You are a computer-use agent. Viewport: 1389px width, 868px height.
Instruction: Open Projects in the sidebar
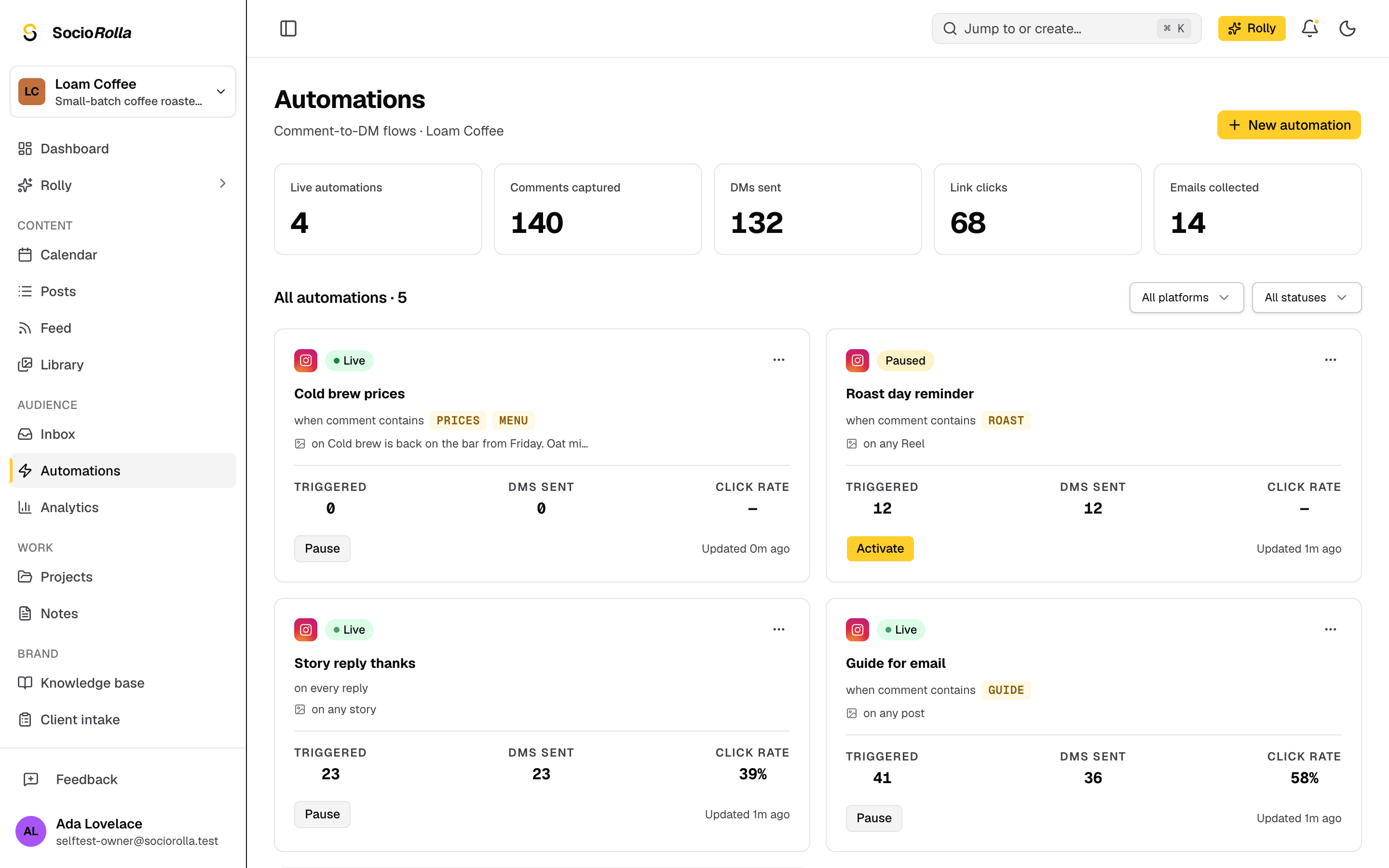(x=123, y=577)
